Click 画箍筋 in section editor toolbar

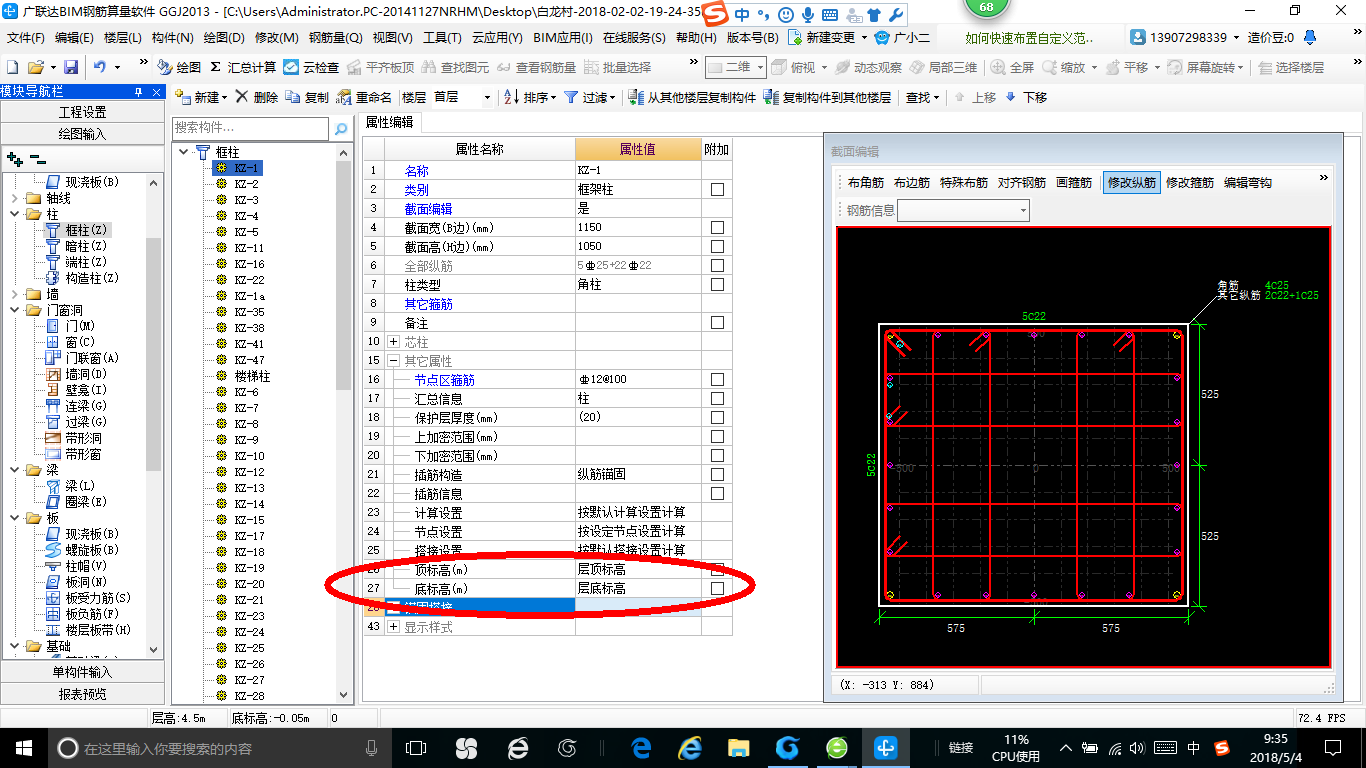[1074, 183]
